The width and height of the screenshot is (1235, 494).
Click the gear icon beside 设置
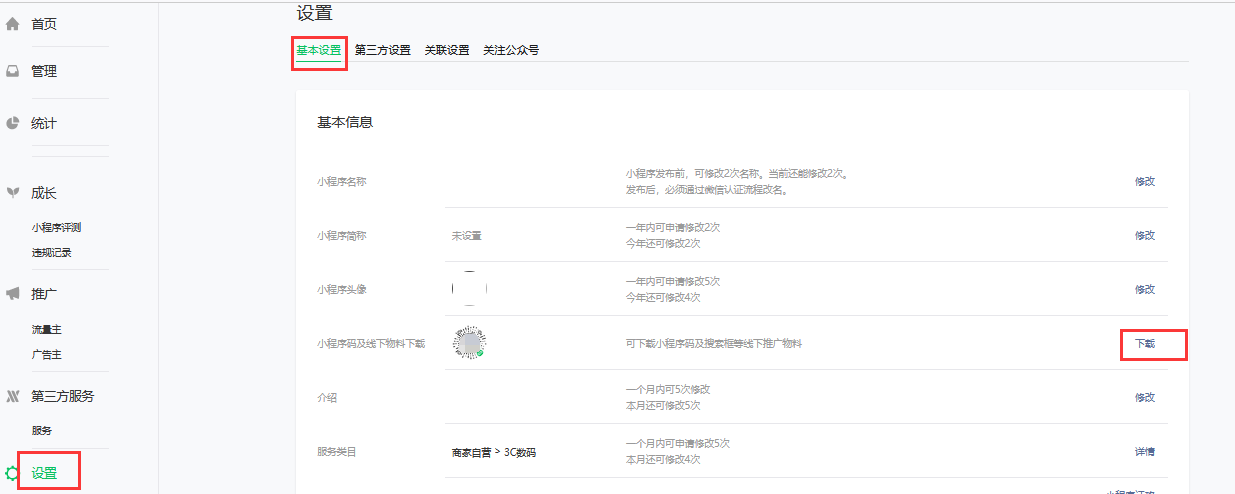(x=13, y=473)
